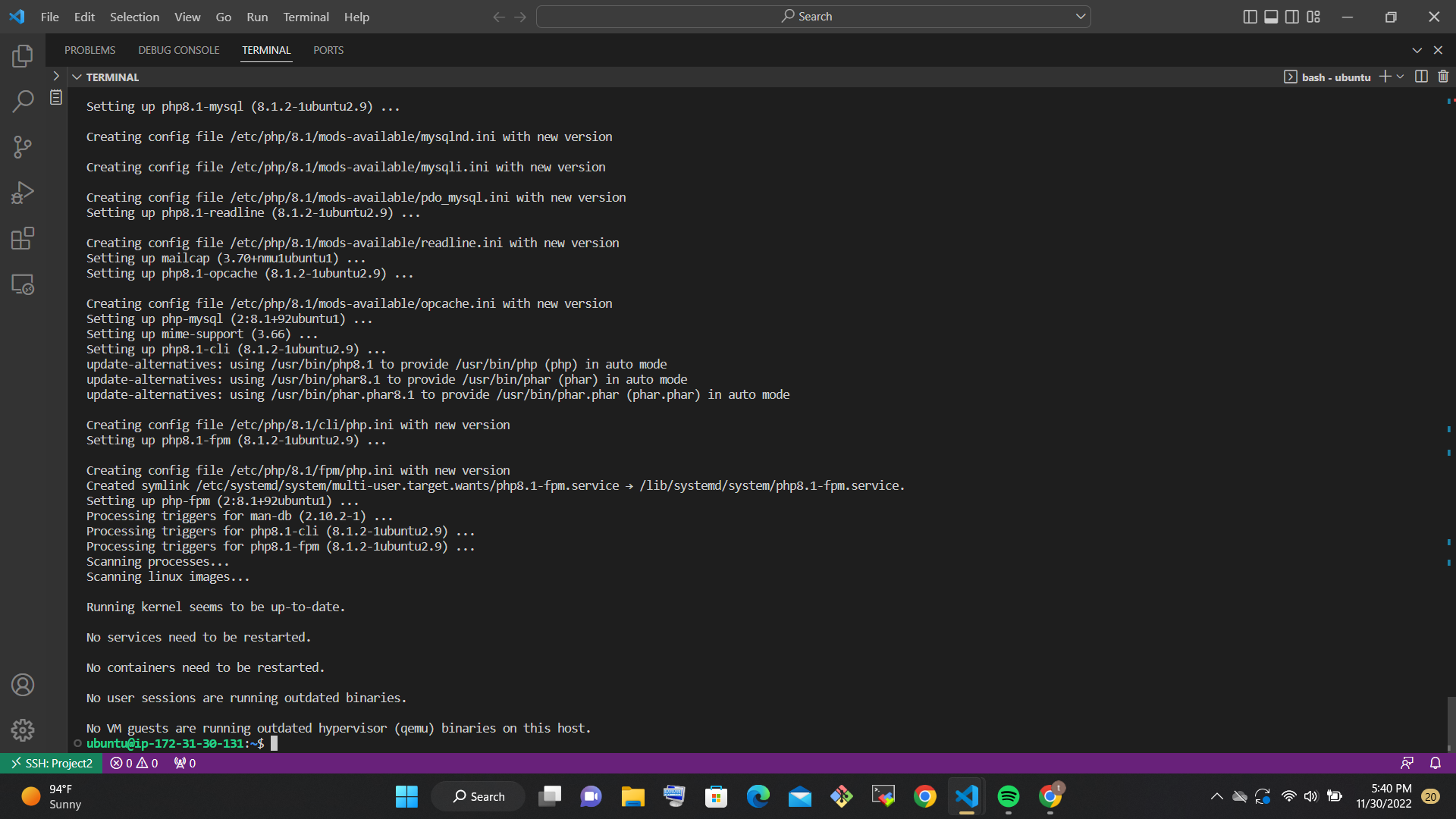Go back with navigation arrow
Image resolution: width=1456 pixels, height=819 pixels.
click(x=498, y=17)
